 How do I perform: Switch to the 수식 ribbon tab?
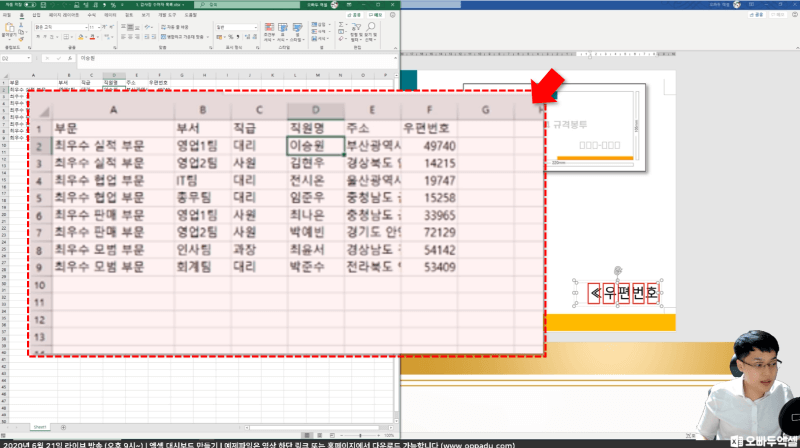click(x=92, y=15)
